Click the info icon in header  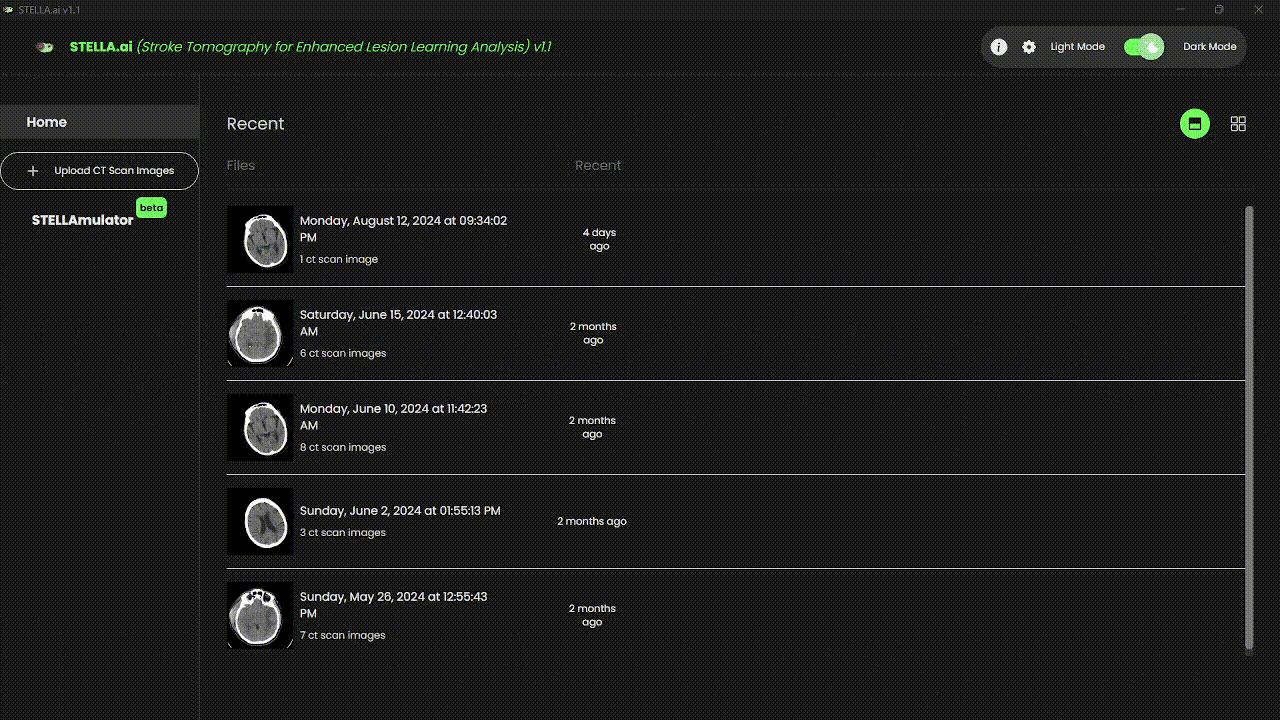998,47
